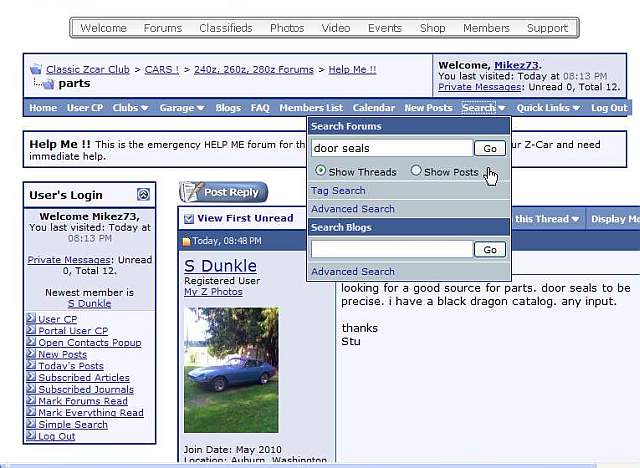Open the My Z Photos link
Screen dimensions: 640x468
[x=213, y=292]
